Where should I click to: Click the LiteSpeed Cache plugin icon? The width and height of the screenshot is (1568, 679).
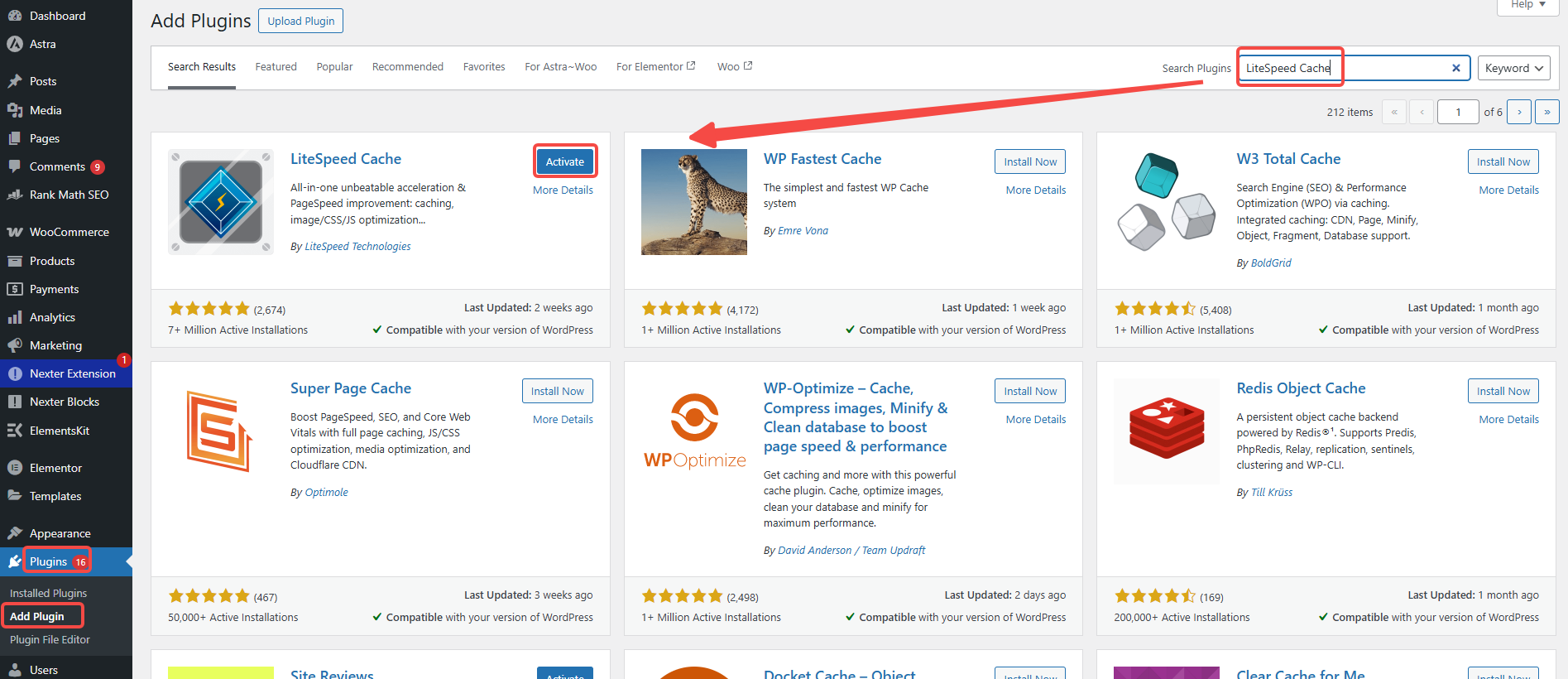pos(221,202)
